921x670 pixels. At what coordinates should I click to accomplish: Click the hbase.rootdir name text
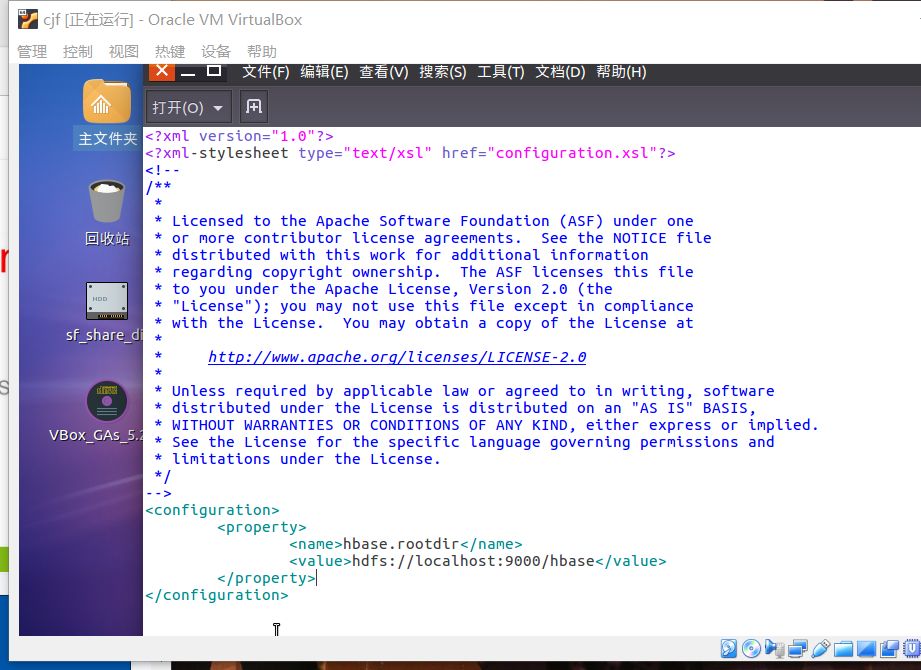(401, 544)
